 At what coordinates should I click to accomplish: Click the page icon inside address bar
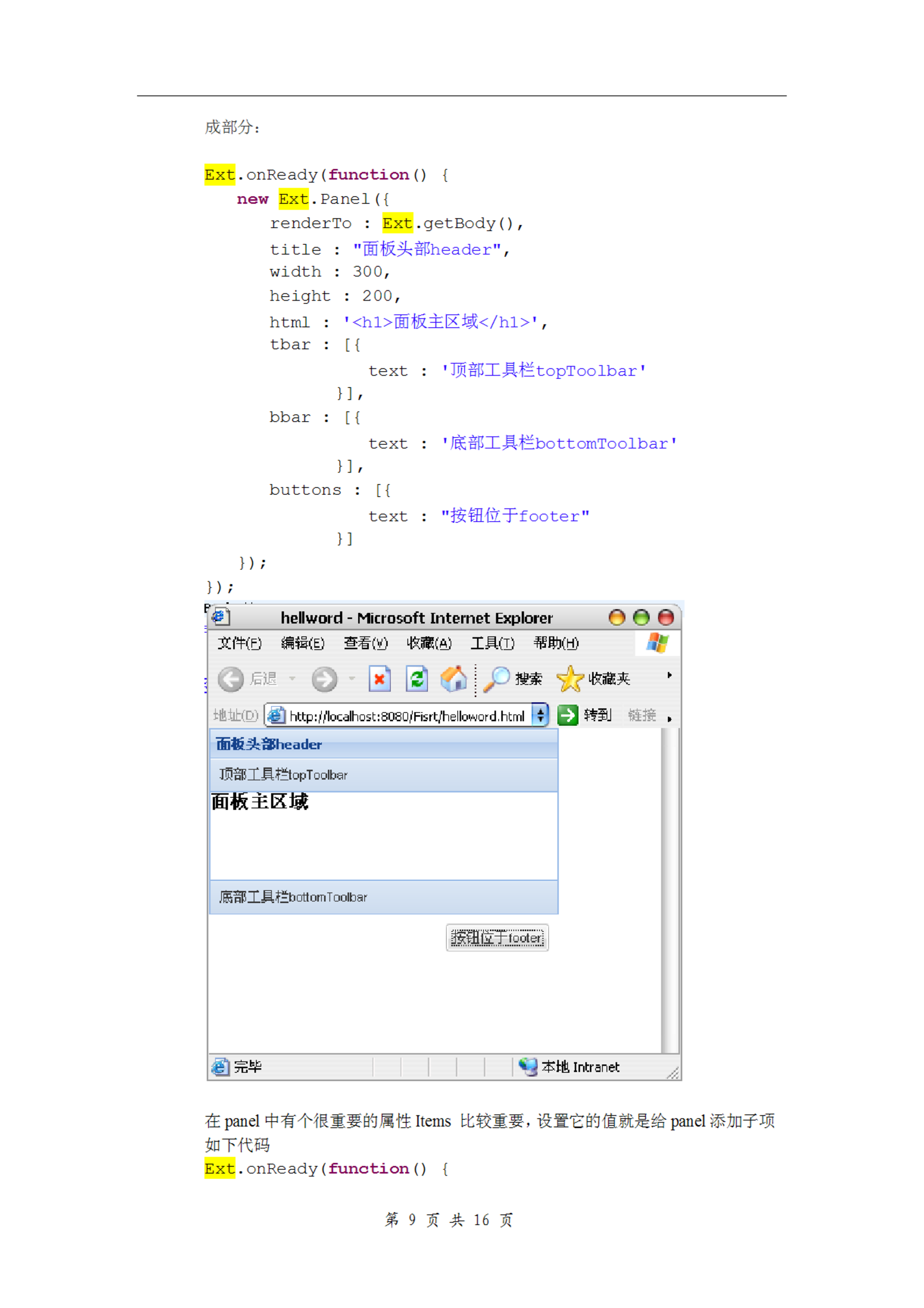coord(276,715)
